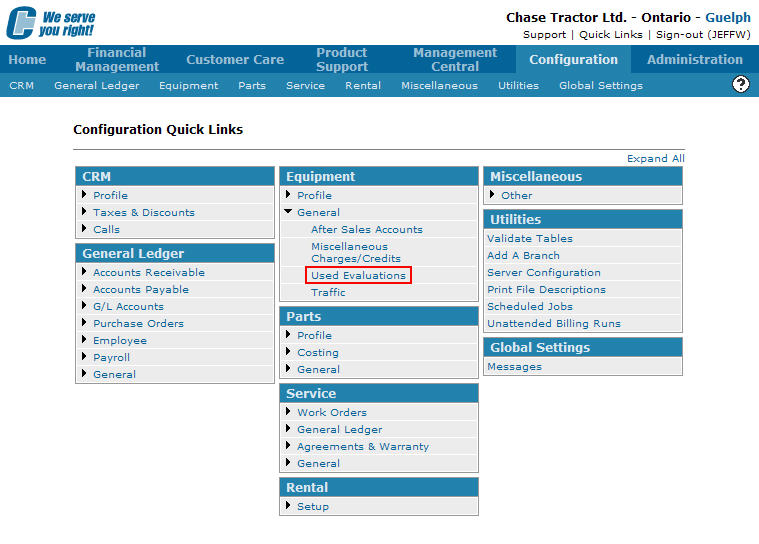Open the General Ledger submenu item
The height and width of the screenshot is (544, 759).
click(96, 86)
